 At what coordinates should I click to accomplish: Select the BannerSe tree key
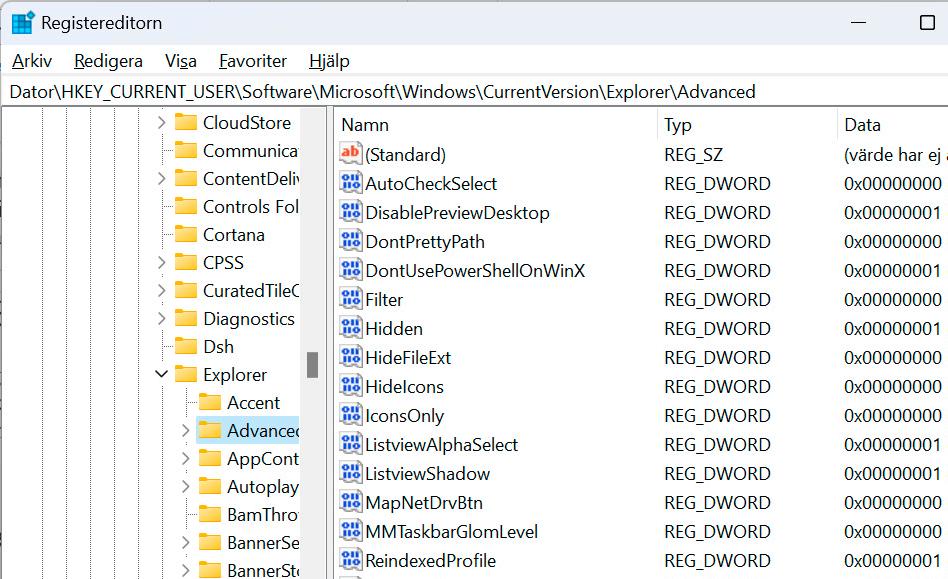[262, 542]
